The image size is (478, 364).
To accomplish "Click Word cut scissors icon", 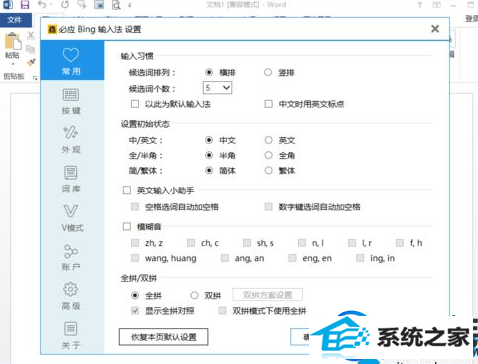I will click(x=31, y=35).
